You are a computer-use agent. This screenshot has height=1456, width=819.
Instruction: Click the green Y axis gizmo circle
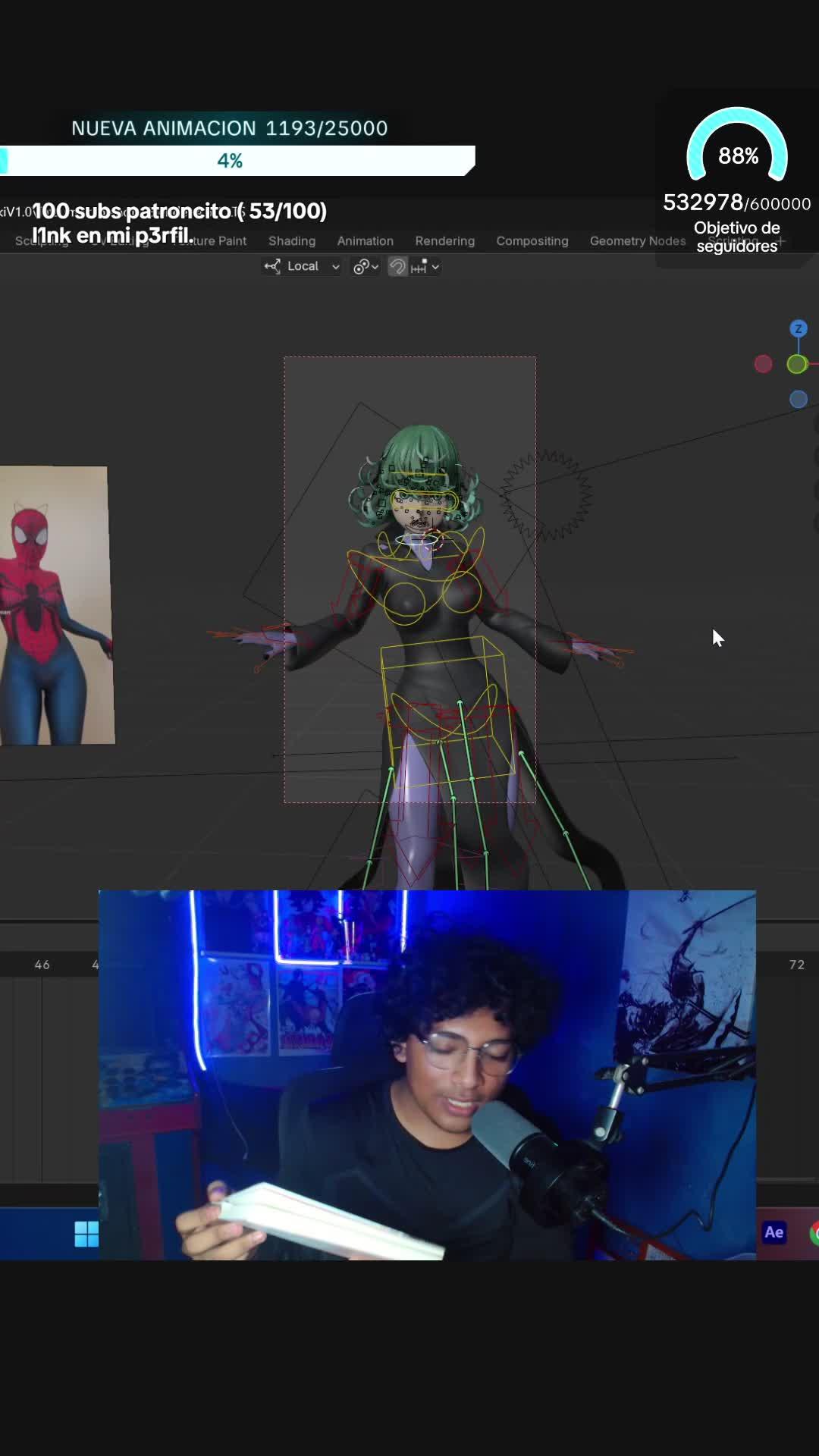pyautogui.click(x=797, y=364)
